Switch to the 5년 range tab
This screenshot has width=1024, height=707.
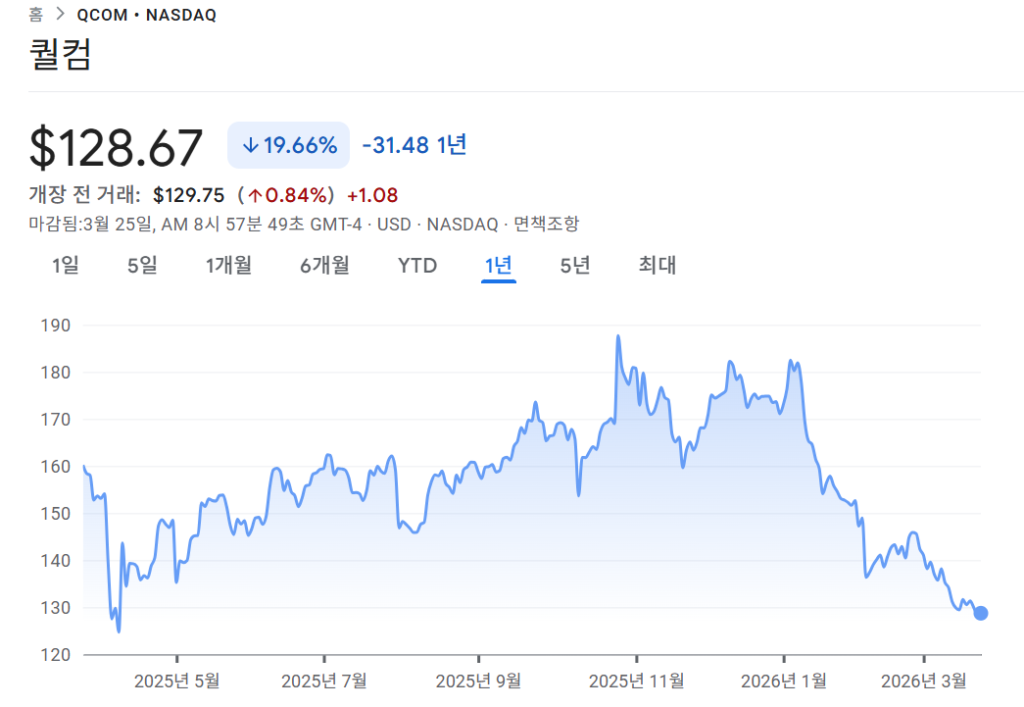pos(575,265)
